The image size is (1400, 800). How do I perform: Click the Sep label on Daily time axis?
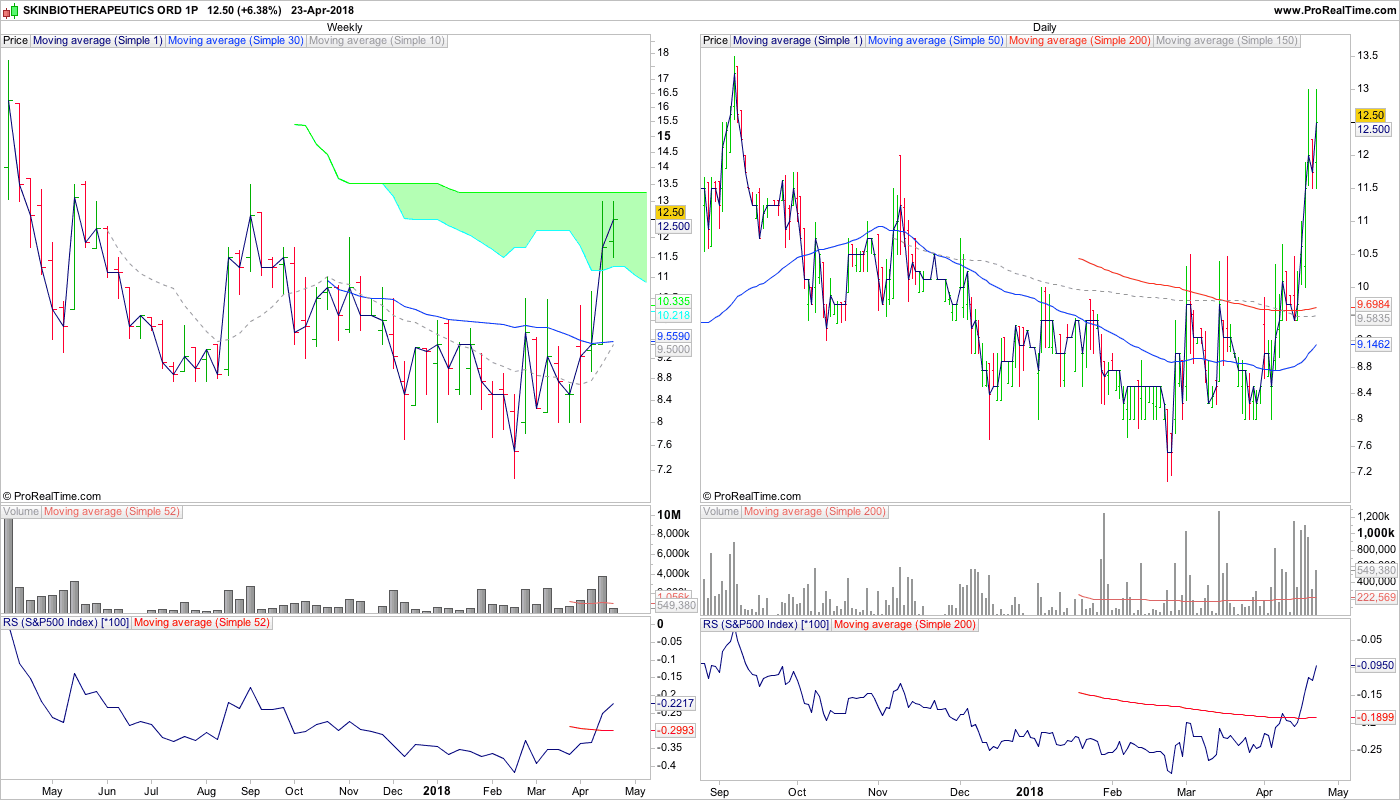[x=719, y=791]
